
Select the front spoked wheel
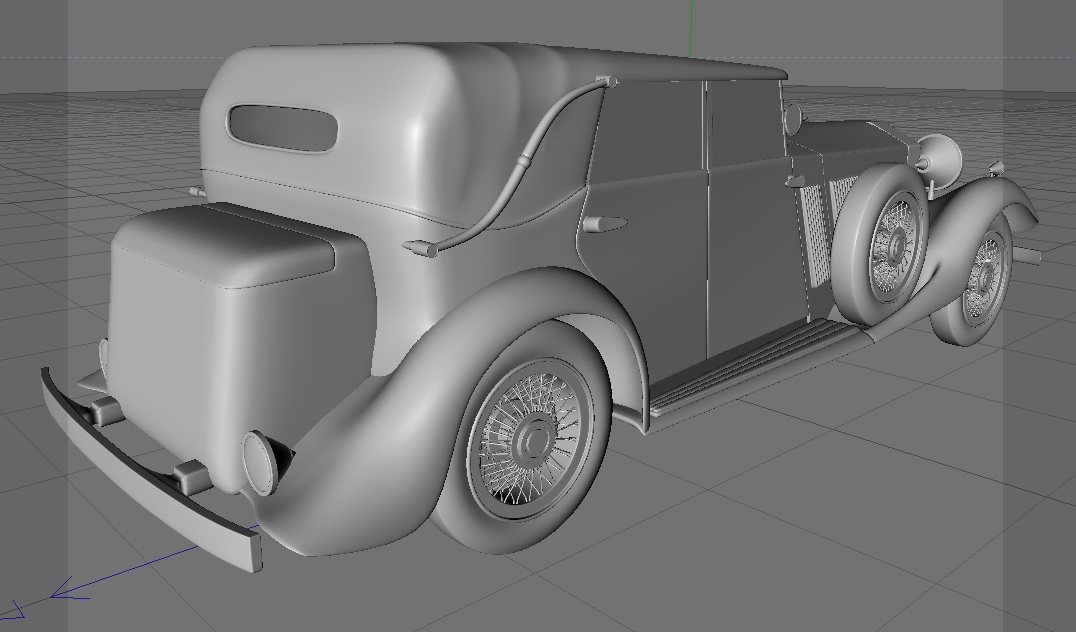(x=974, y=280)
